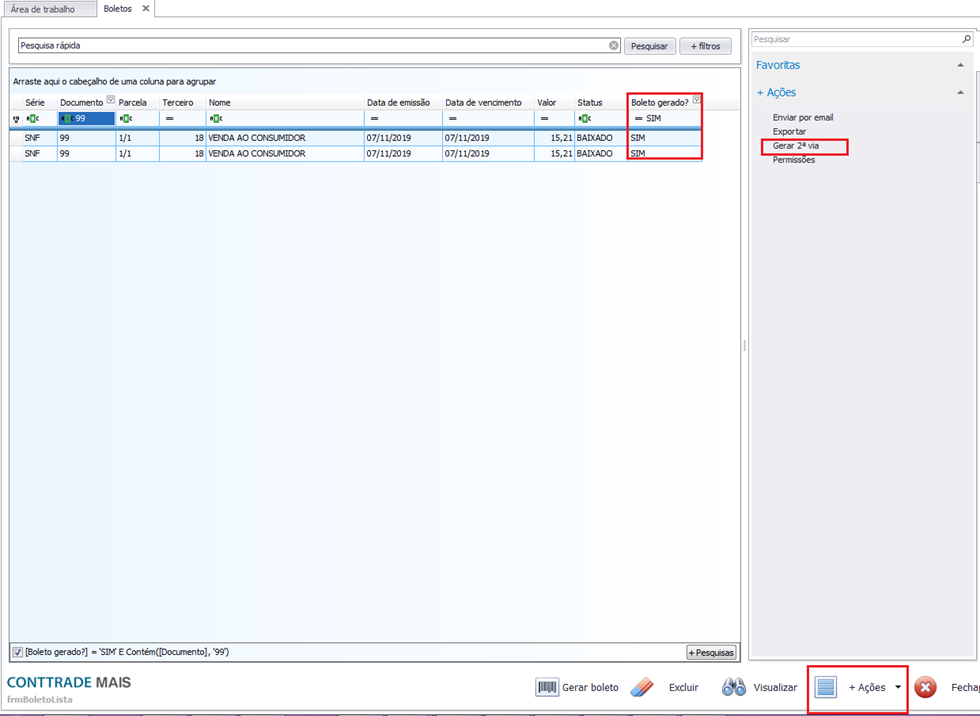Screen dimensions: 980x716
Task: Click the barcode Gerar boleto icon
Action: pos(547,687)
